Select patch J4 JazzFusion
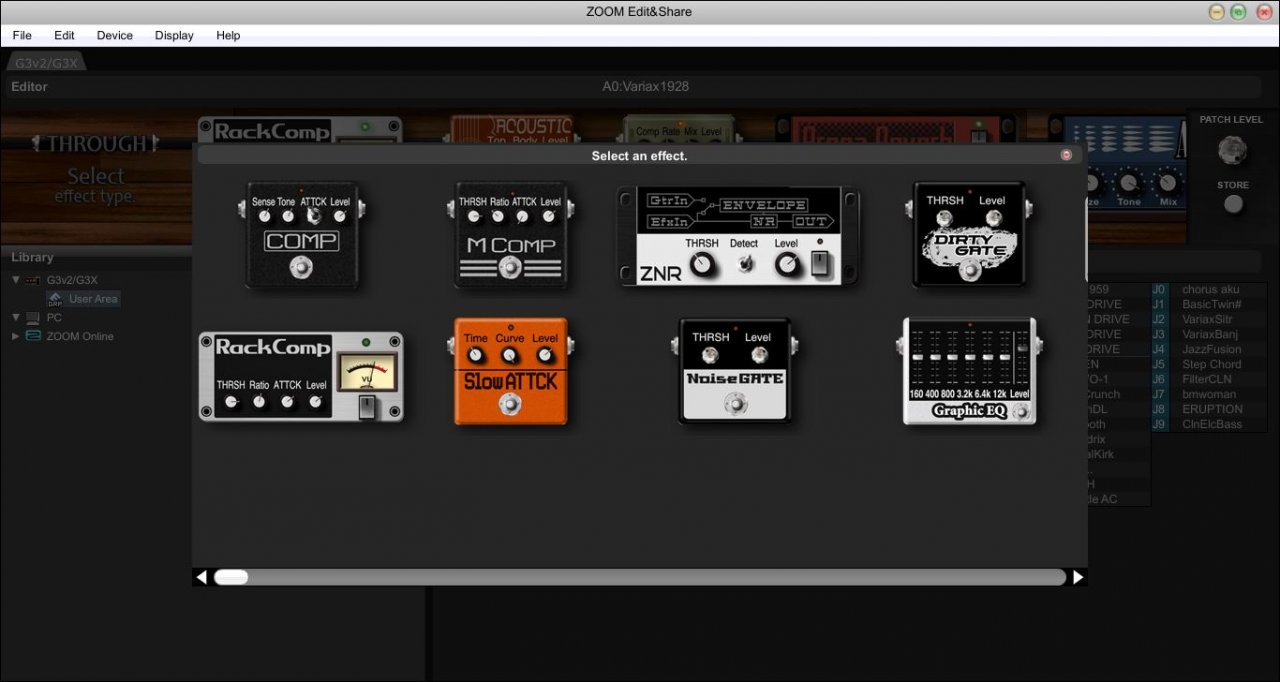Viewport: 1280px width, 682px height. 1210,349
